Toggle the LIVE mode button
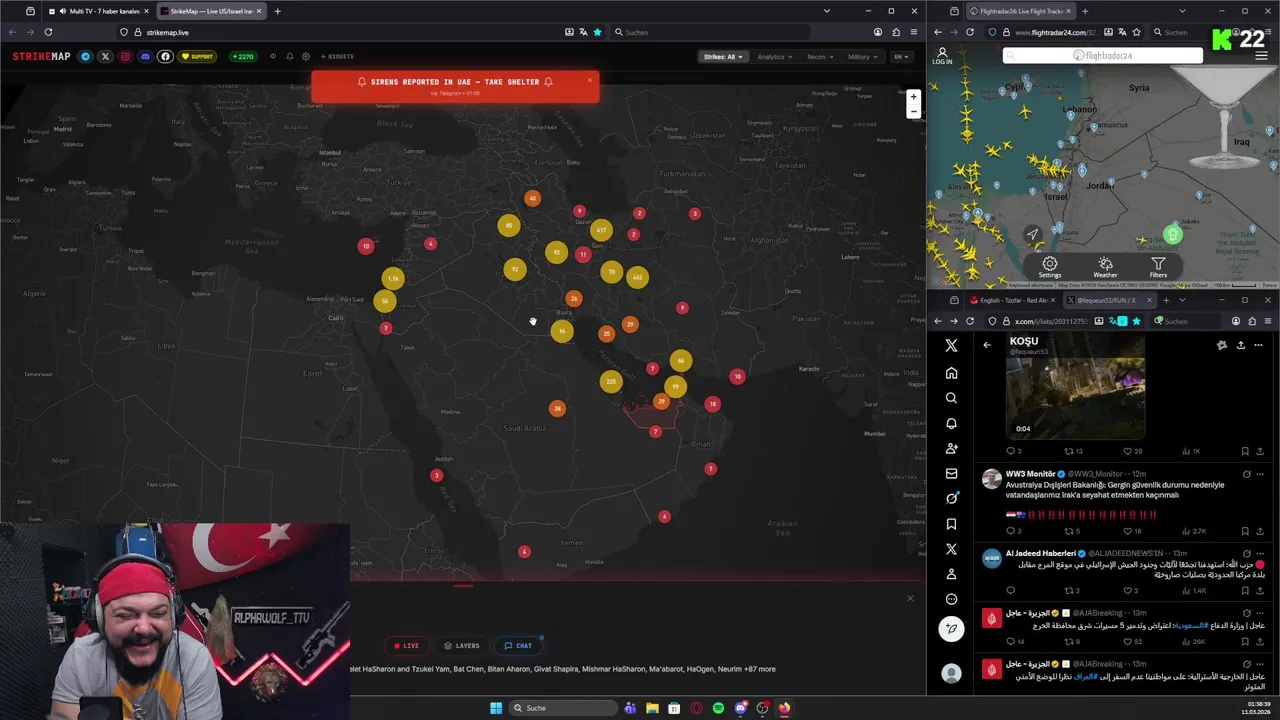Image resolution: width=1280 pixels, height=720 pixels. point(406,646)
